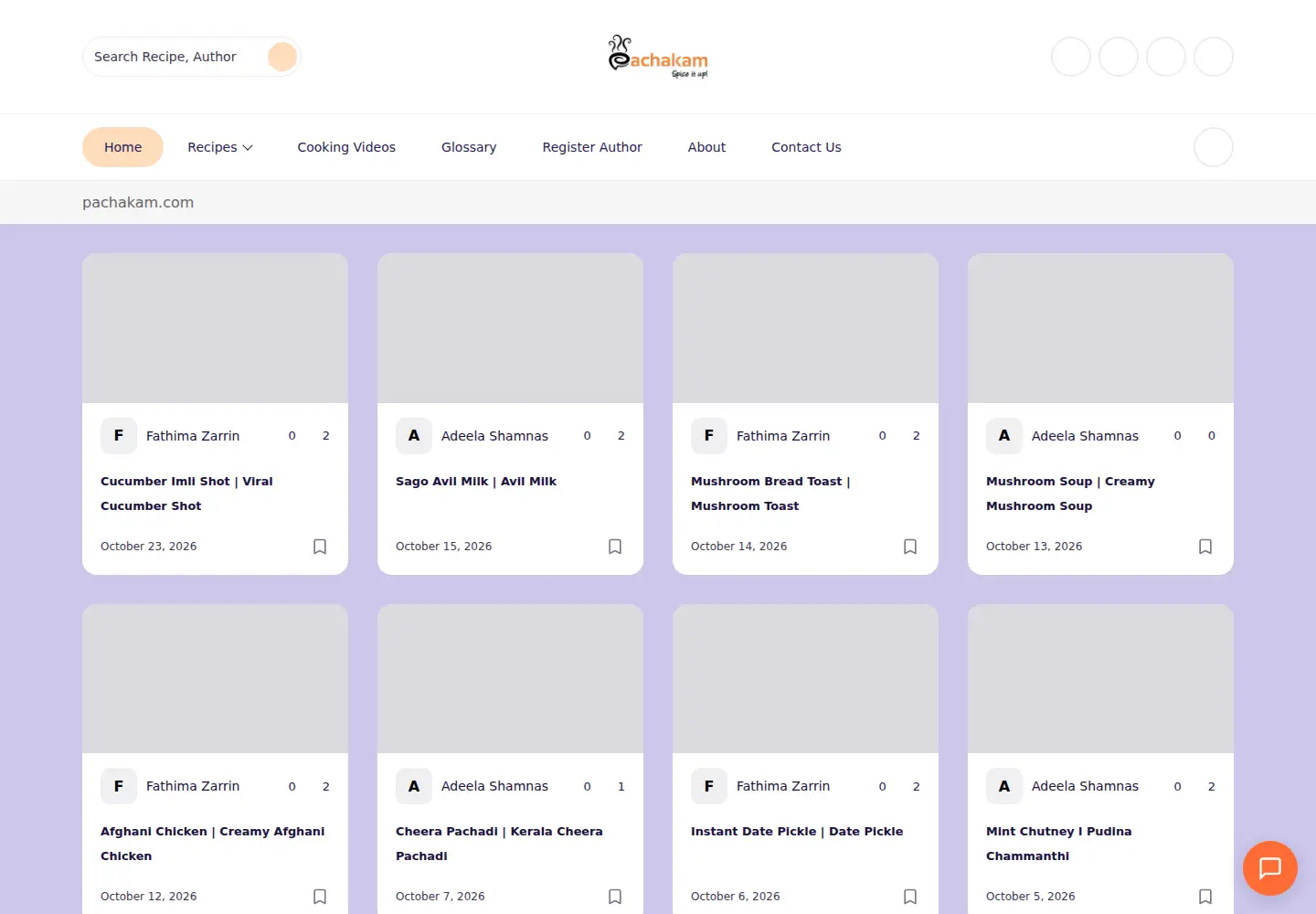Open the Cucumber Imli Shot recipe title

[x=186, y=494]
